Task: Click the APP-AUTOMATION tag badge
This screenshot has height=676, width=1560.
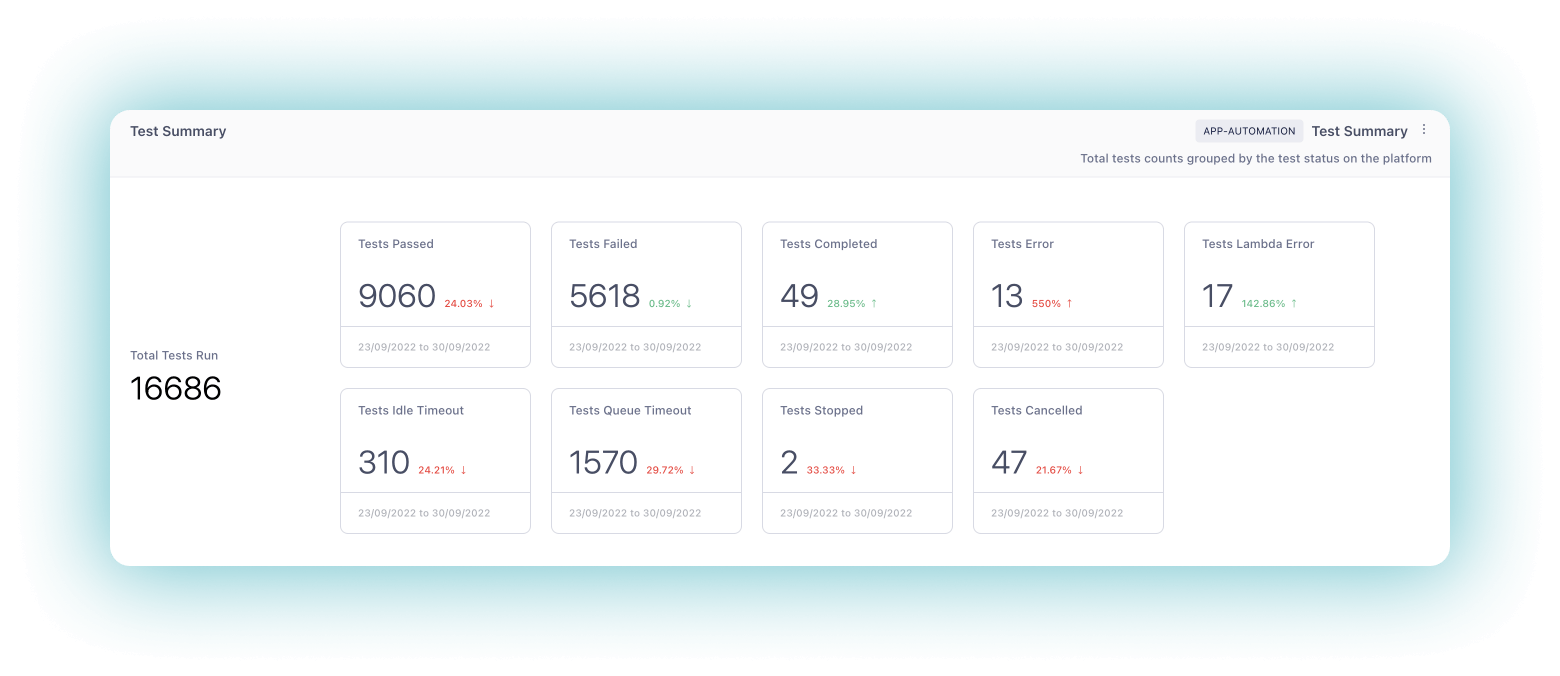Action: click(x=1249, y=131)
